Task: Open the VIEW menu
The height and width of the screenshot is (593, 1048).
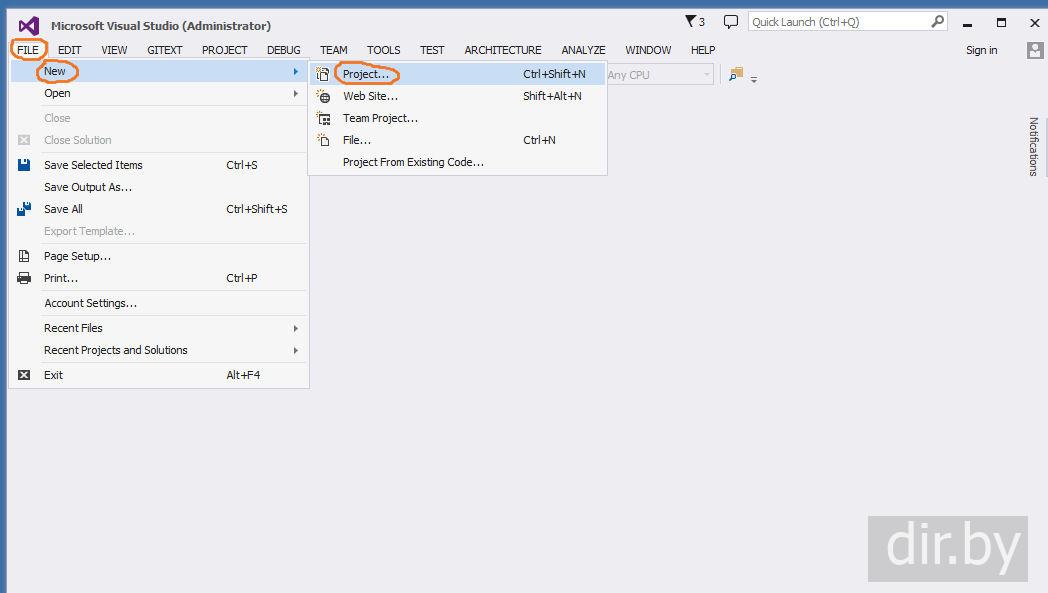Action: click(114, 50)
